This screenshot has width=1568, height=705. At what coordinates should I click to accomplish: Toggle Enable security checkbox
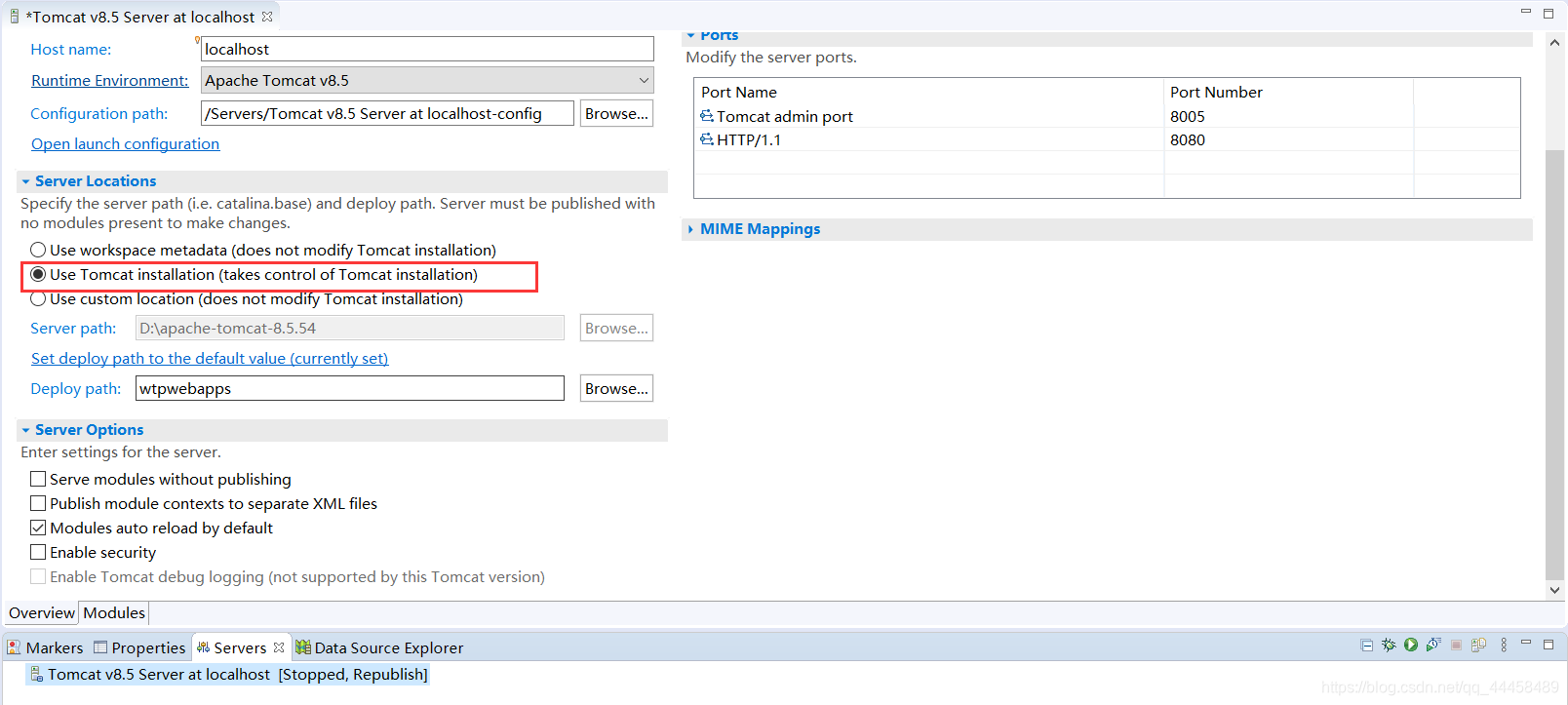tap(38, 552)
